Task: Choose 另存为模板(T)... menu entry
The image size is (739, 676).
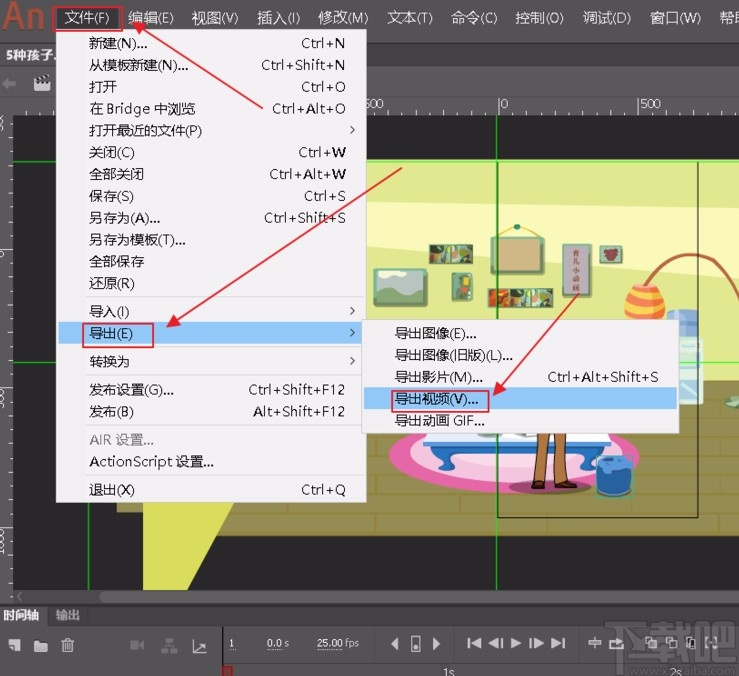Action: tap(211, 240)
